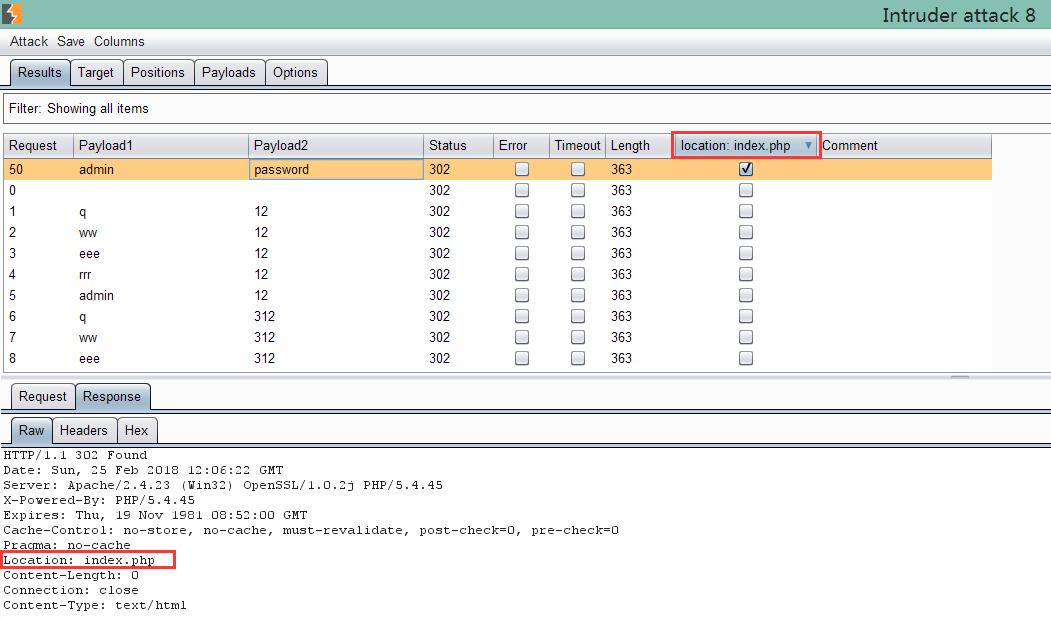Expand the location: index.php column dropdown arrow
This screenshot has height=619, width=1051.
point(808,146)
